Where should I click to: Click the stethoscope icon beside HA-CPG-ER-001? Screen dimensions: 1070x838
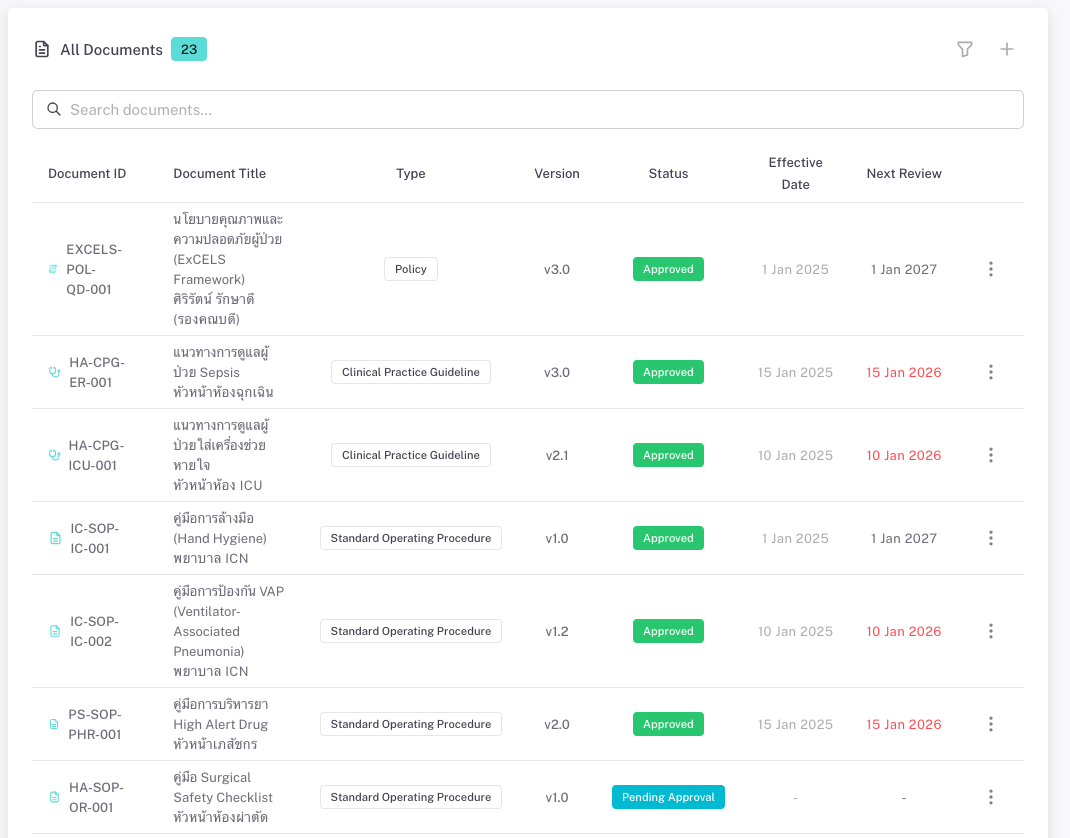click(x=54, y=372)
